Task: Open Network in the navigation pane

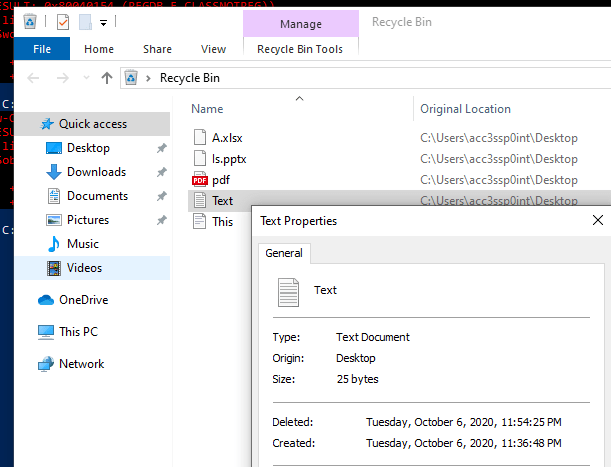Action: 81,364
